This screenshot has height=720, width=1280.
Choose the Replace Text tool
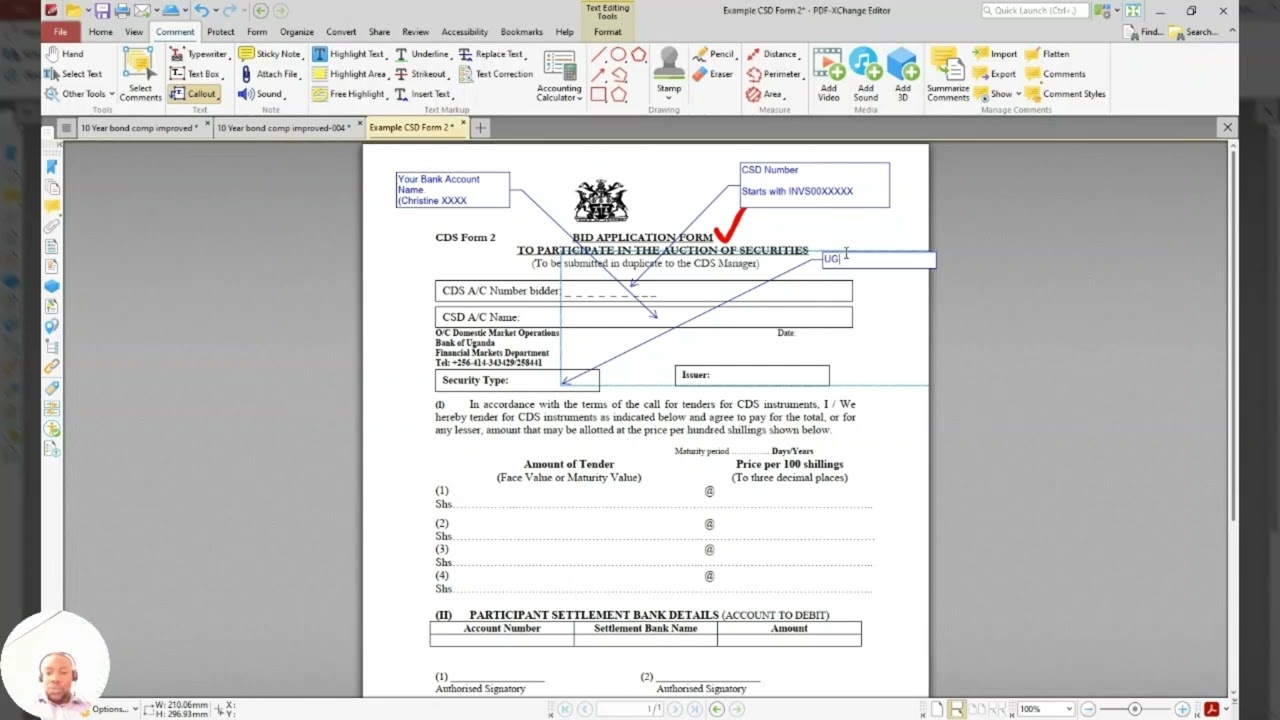tap(491, 54)
